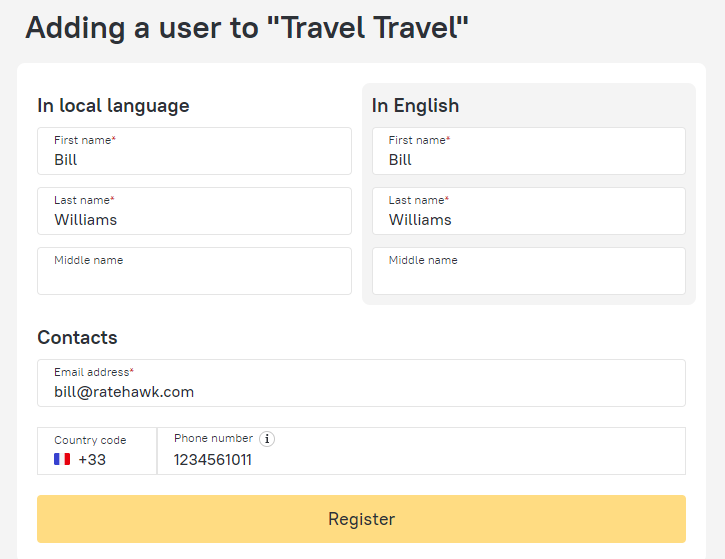Click the info icon beside Phone number

267,439
